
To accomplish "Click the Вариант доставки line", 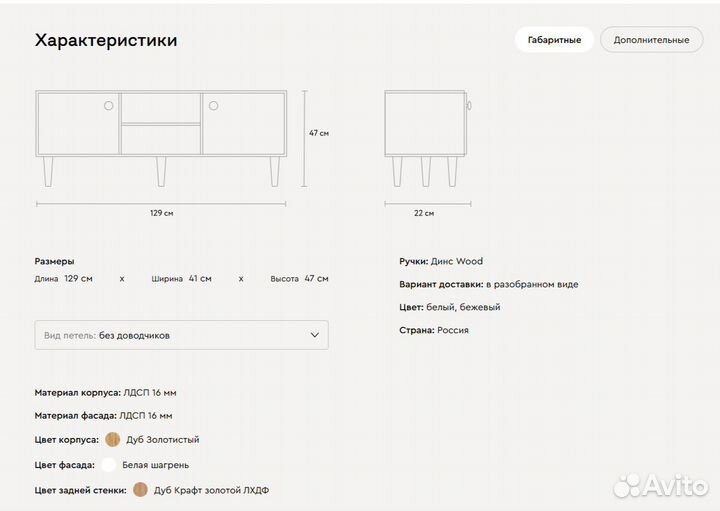I will [488, 284].
